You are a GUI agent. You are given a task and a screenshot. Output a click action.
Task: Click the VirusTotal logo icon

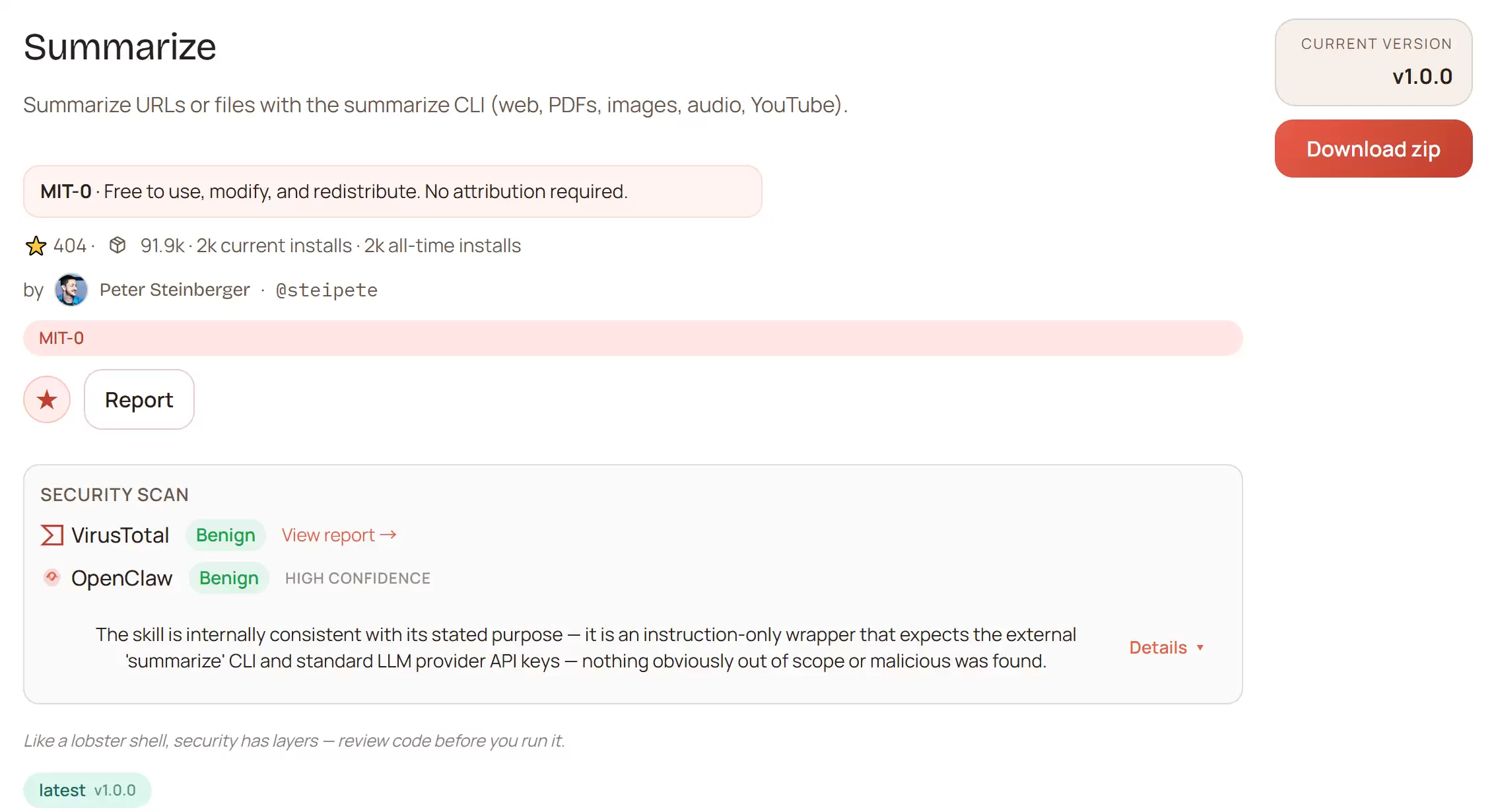(52, 535)
